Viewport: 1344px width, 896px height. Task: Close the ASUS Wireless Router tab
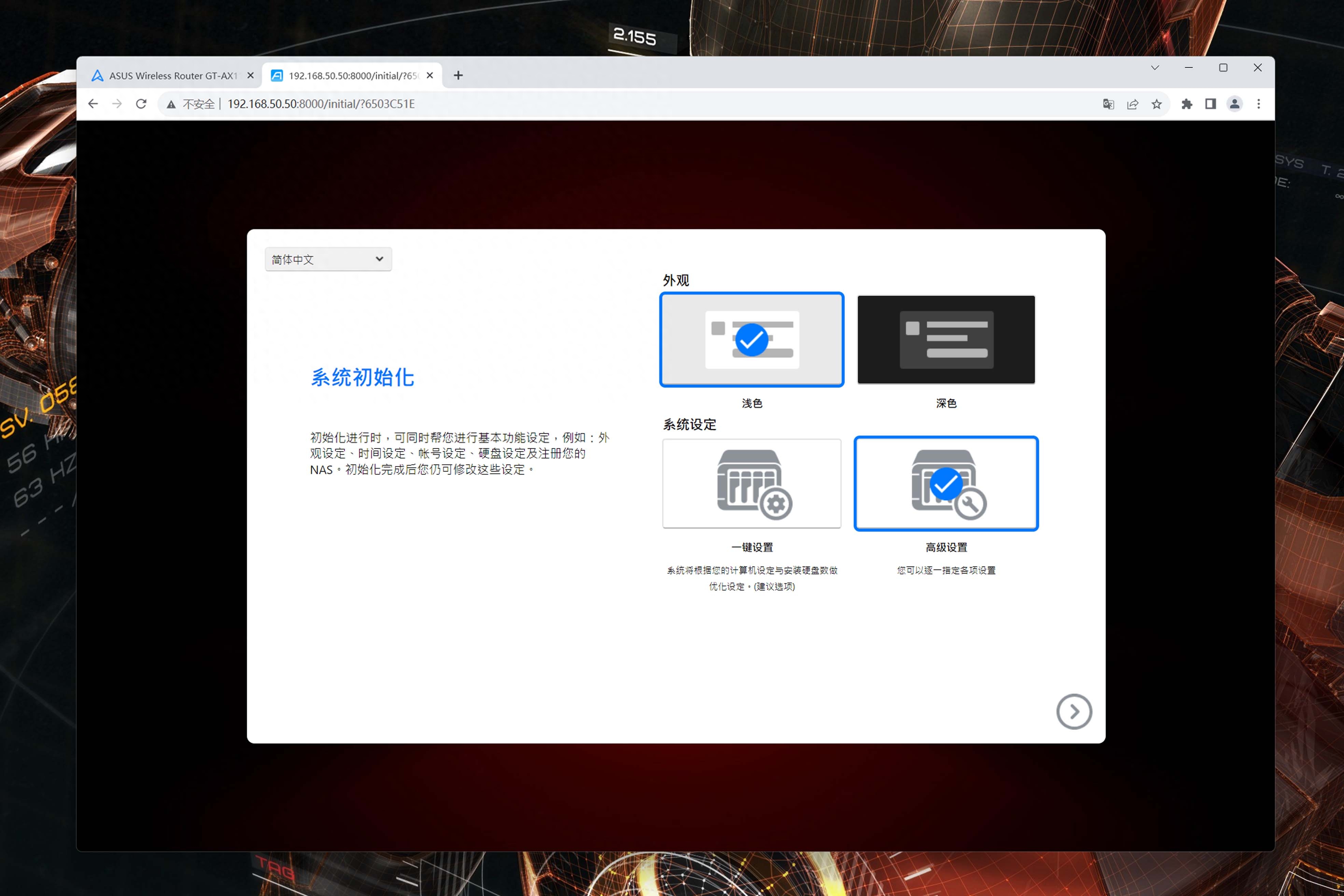[x=250, y=75]
